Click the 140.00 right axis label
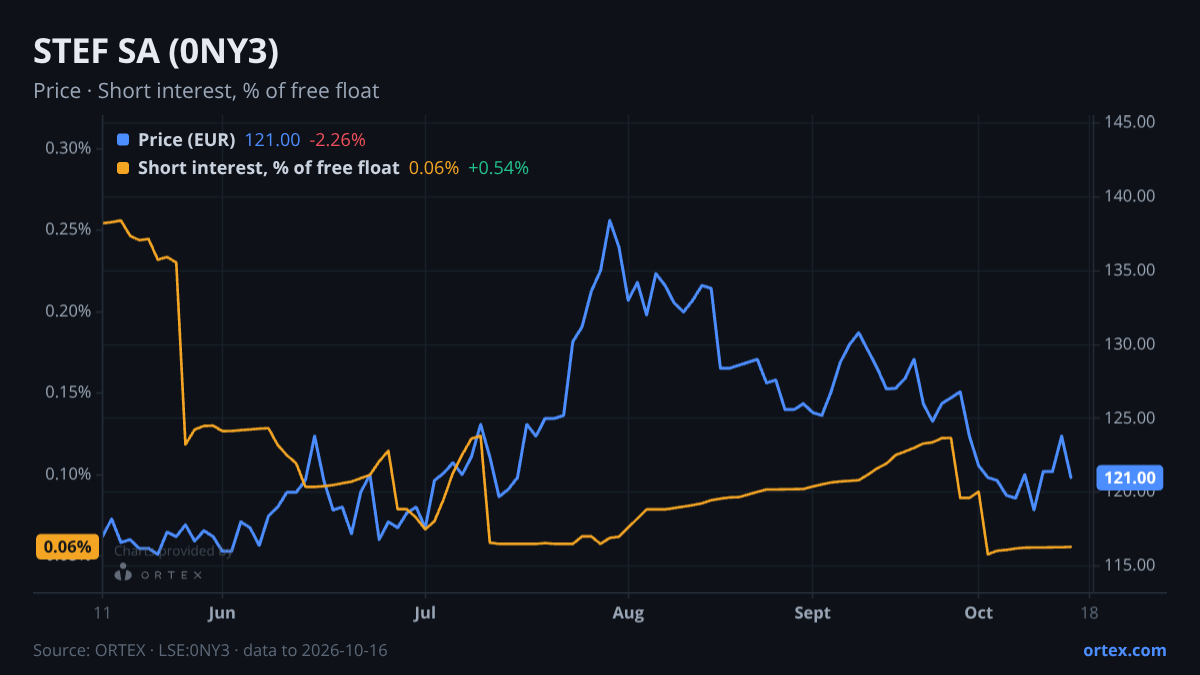This screenshot has height=675, width=1200. 1130,196
